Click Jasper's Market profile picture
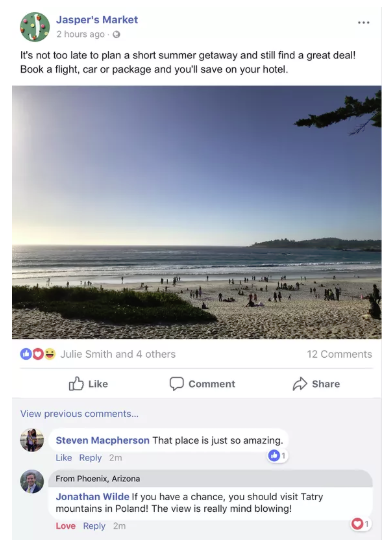The height and width of the screenshot is (547, 391). tap(35, 27)
